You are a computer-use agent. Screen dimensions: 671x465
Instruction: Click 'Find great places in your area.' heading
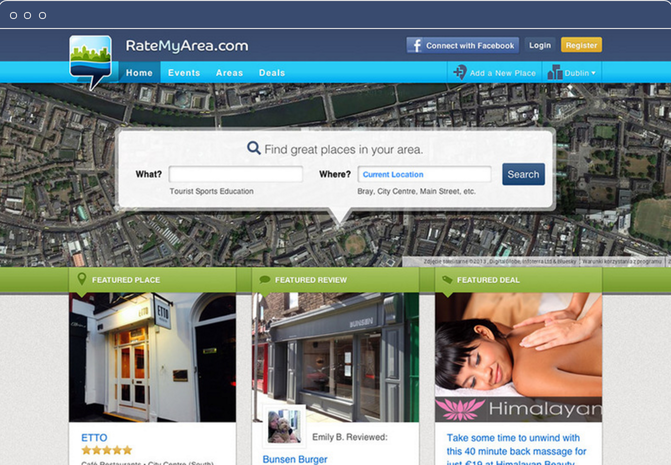344,149
